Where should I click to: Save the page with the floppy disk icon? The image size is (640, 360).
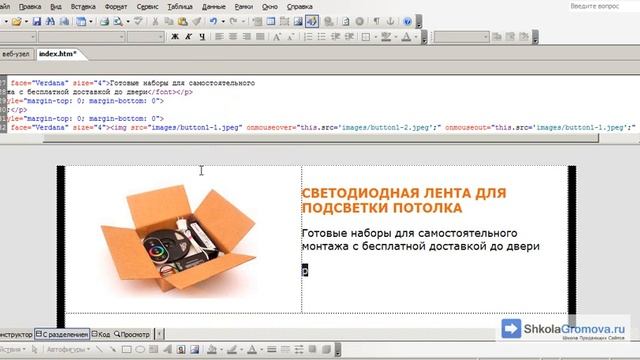pos(37,22)
